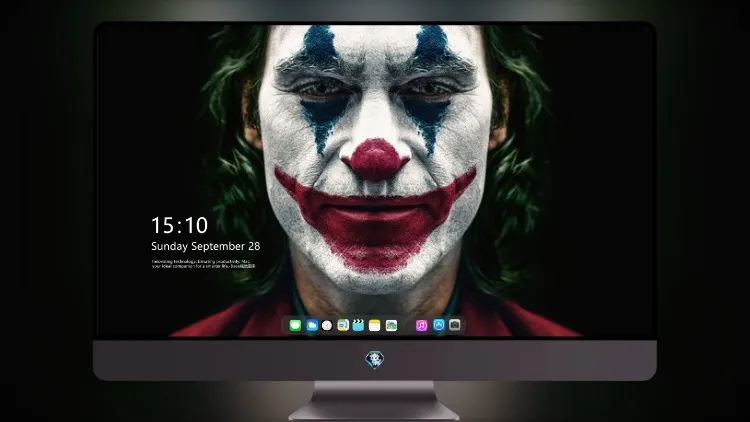Click the Joker's red painted smile
750x422 pixels.
[x=375, y=215]
